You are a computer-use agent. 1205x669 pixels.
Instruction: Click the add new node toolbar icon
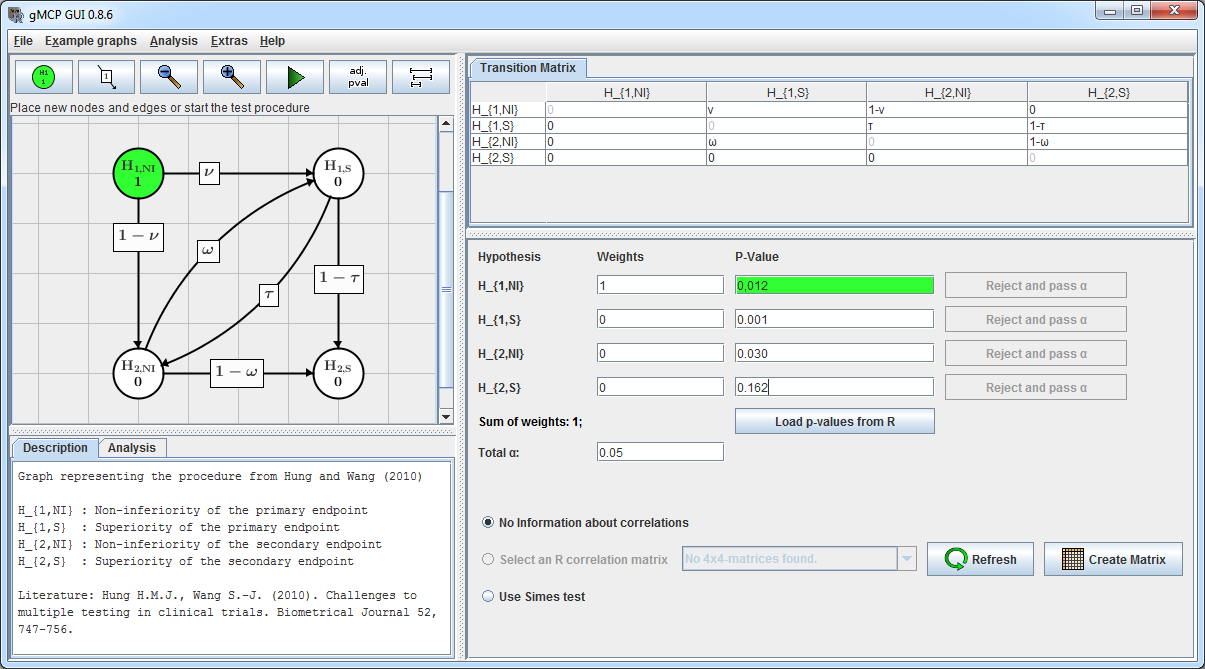point(42,77)
